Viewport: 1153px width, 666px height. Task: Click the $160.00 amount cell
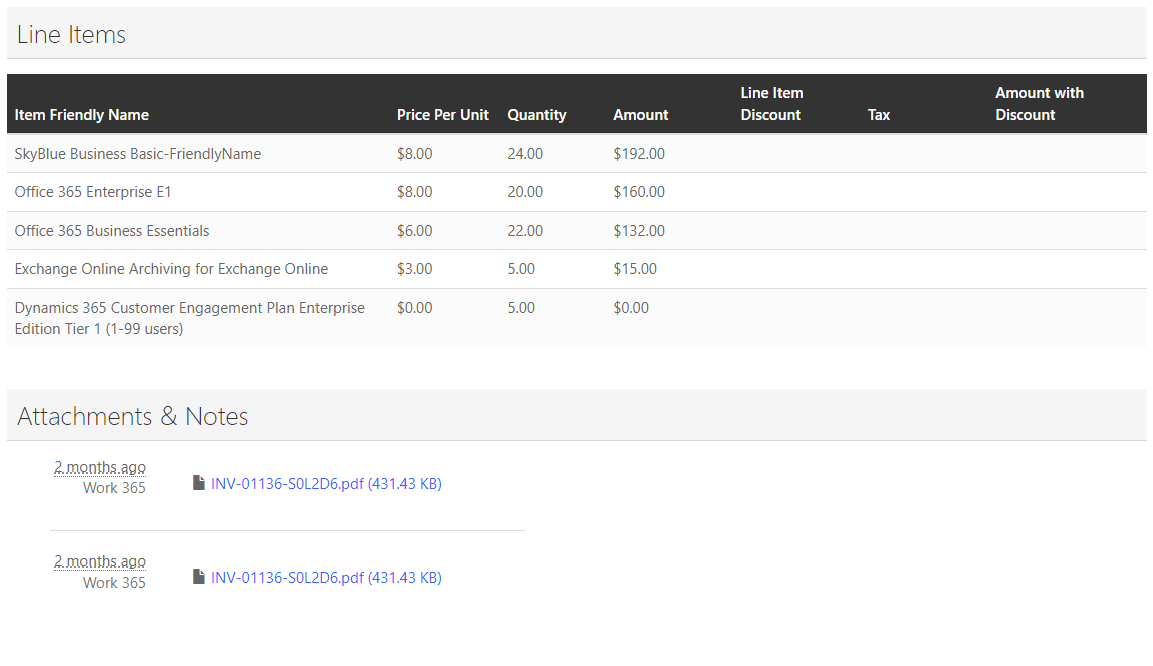[639, 192]
